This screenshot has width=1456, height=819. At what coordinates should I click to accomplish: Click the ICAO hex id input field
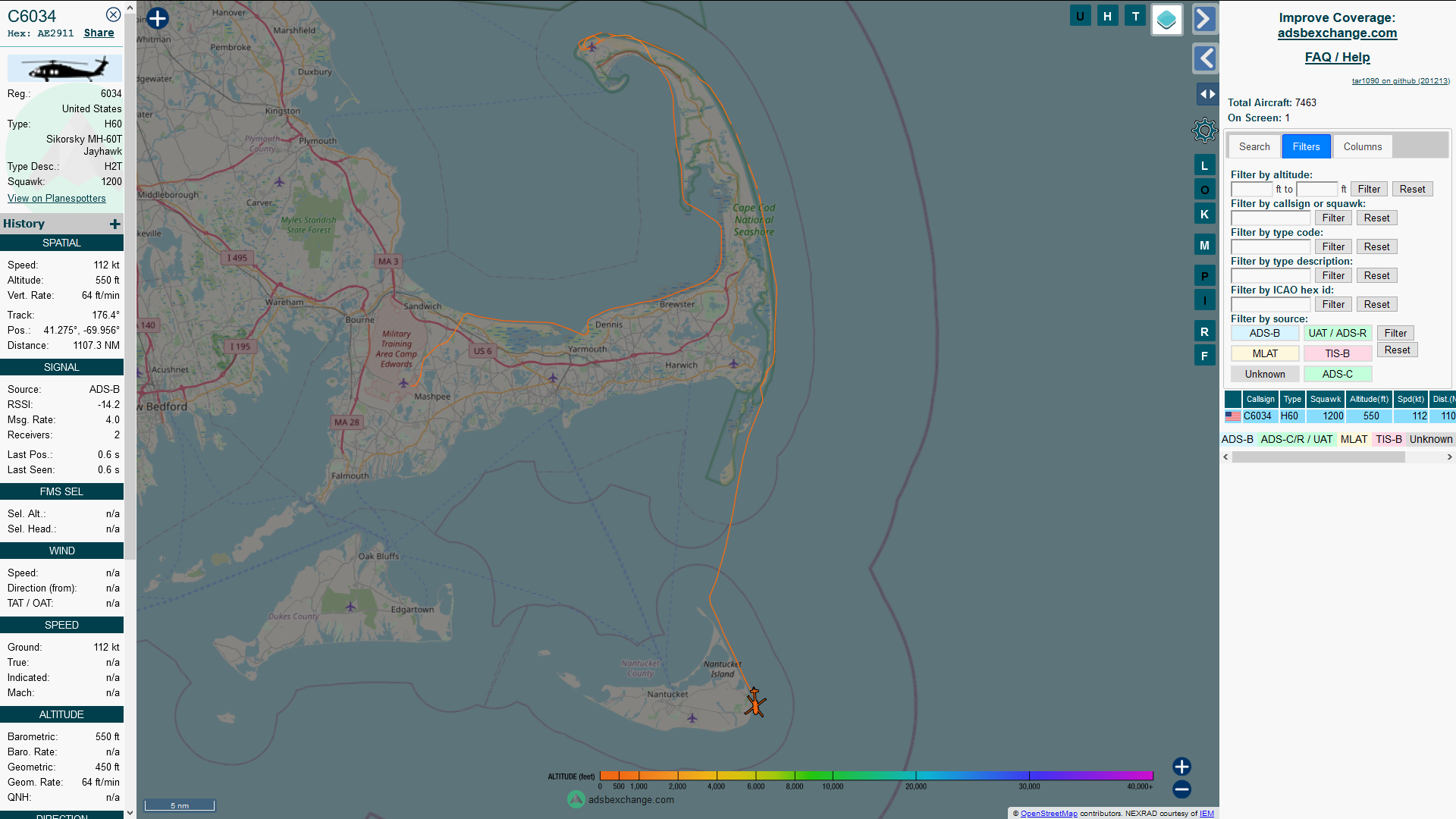[x=1270, y=304]
